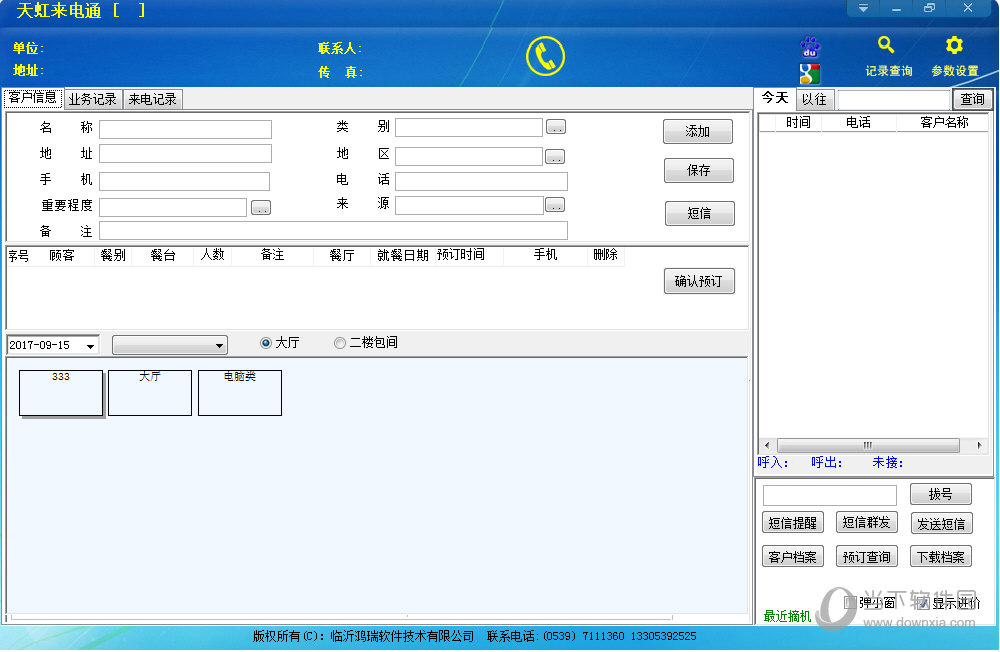Open the Google icon
The height and width of the screenshot is (652, 1000).
[810, 74]
